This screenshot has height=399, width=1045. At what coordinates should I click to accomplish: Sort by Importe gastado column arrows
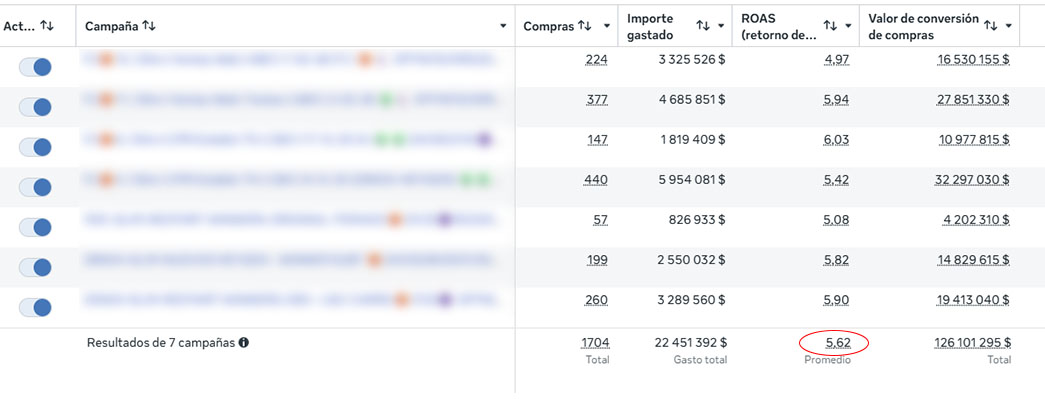click(703, 26)
